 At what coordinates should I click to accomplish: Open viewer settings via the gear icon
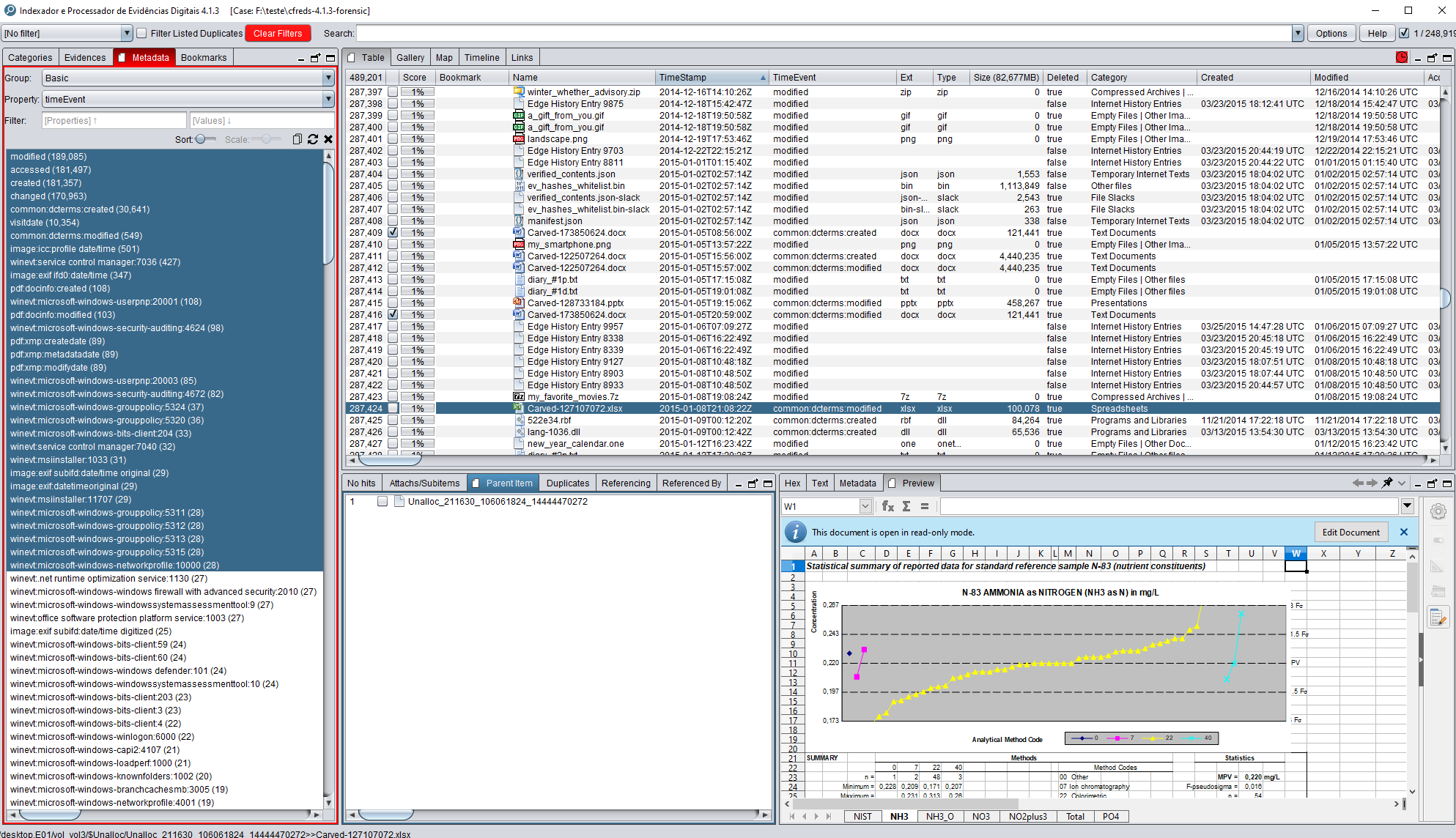pos(1438,511)
